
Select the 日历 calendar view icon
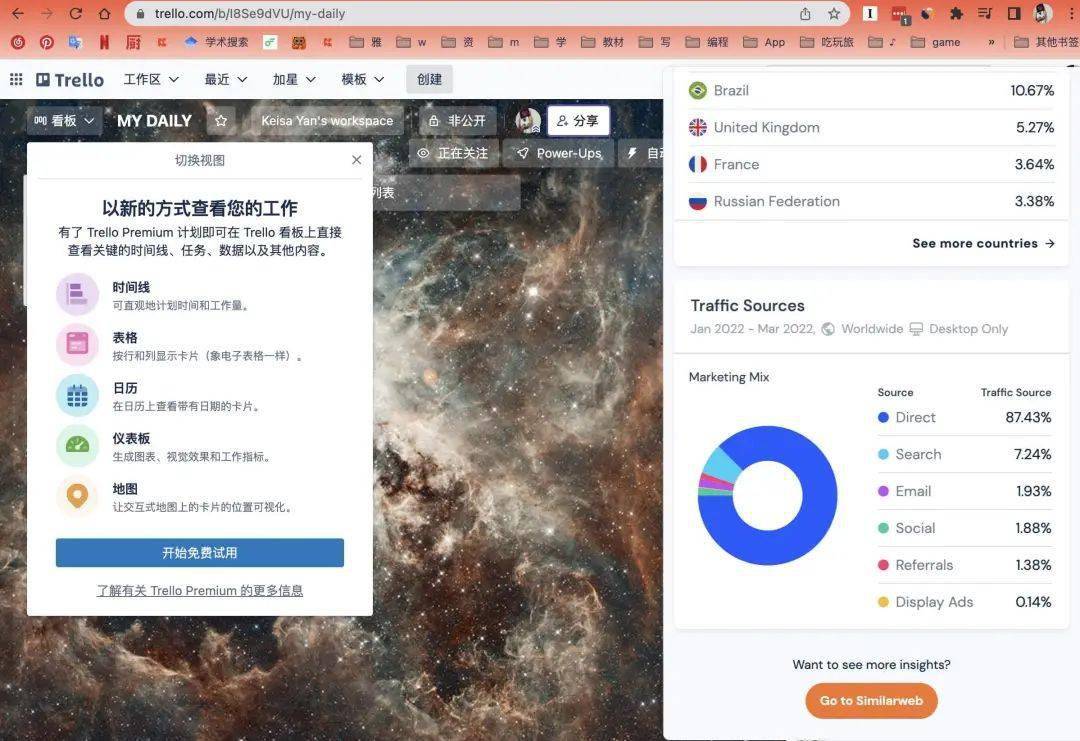[77, 395]
